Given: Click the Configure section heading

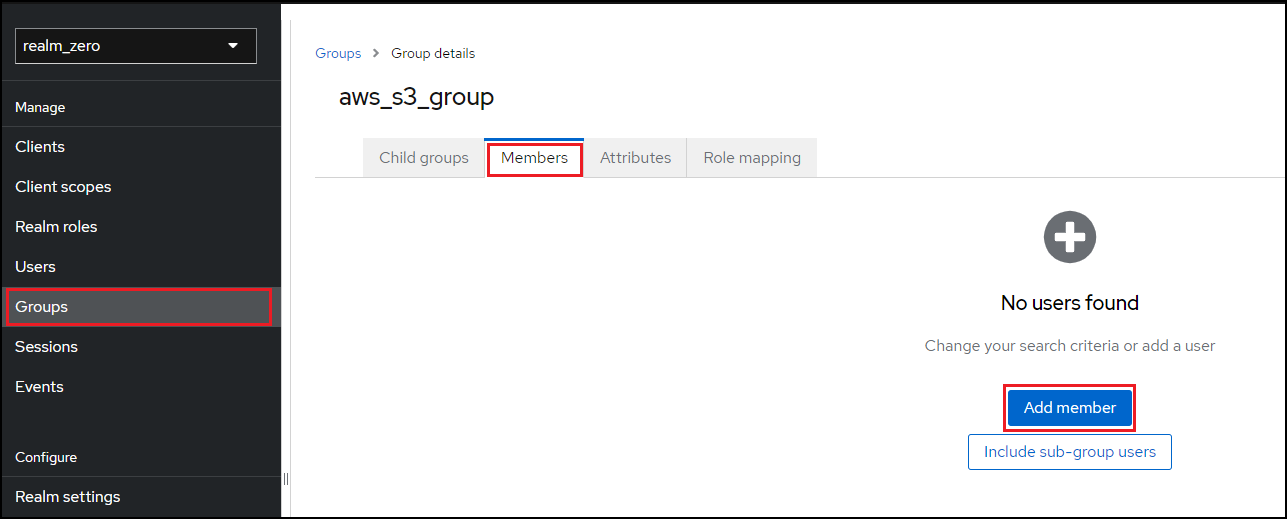Looking at the screenshot, I should tap(46, 457).
